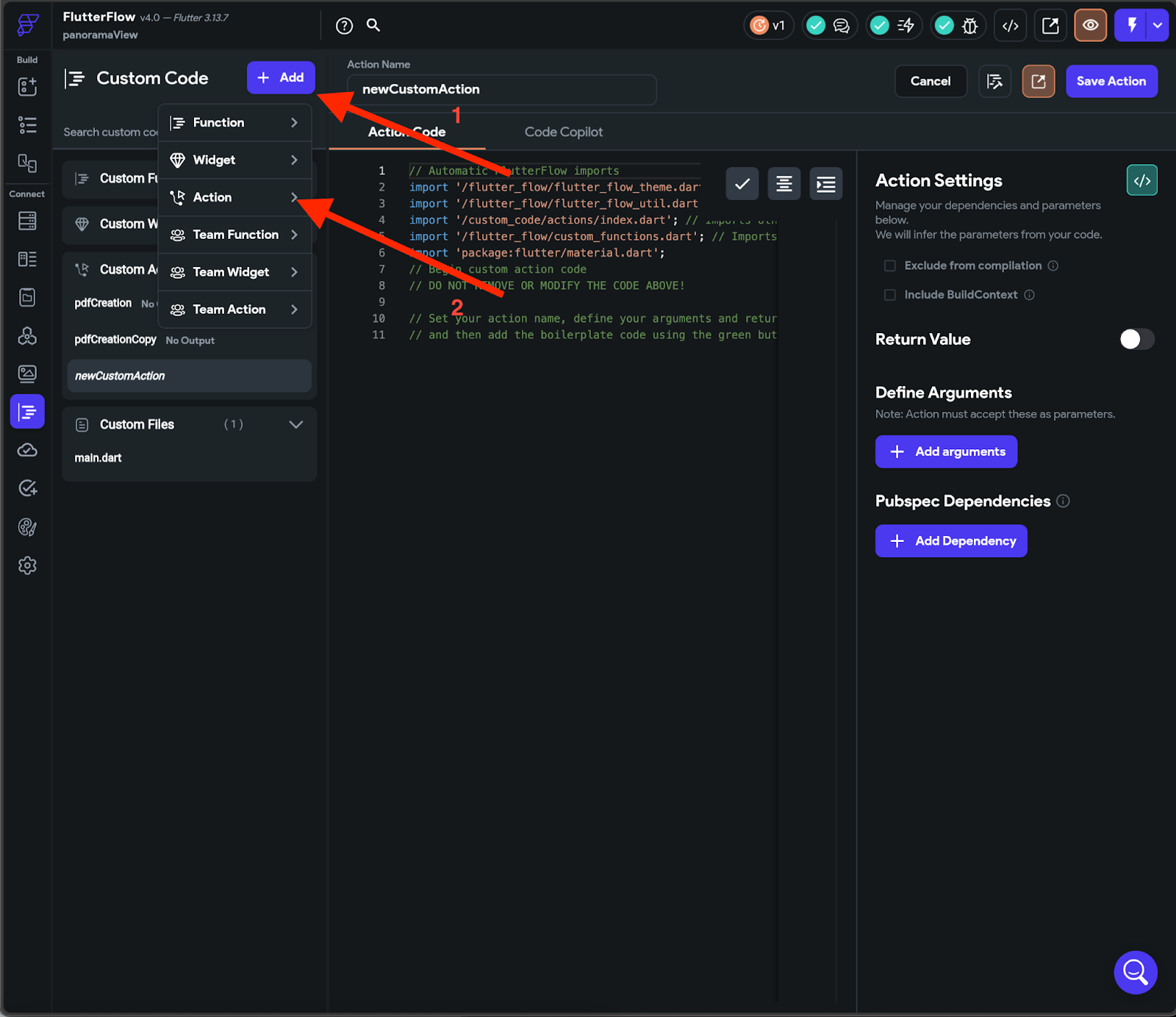
Task: Select the newCustomAction list item
Action: click(190, 376)
